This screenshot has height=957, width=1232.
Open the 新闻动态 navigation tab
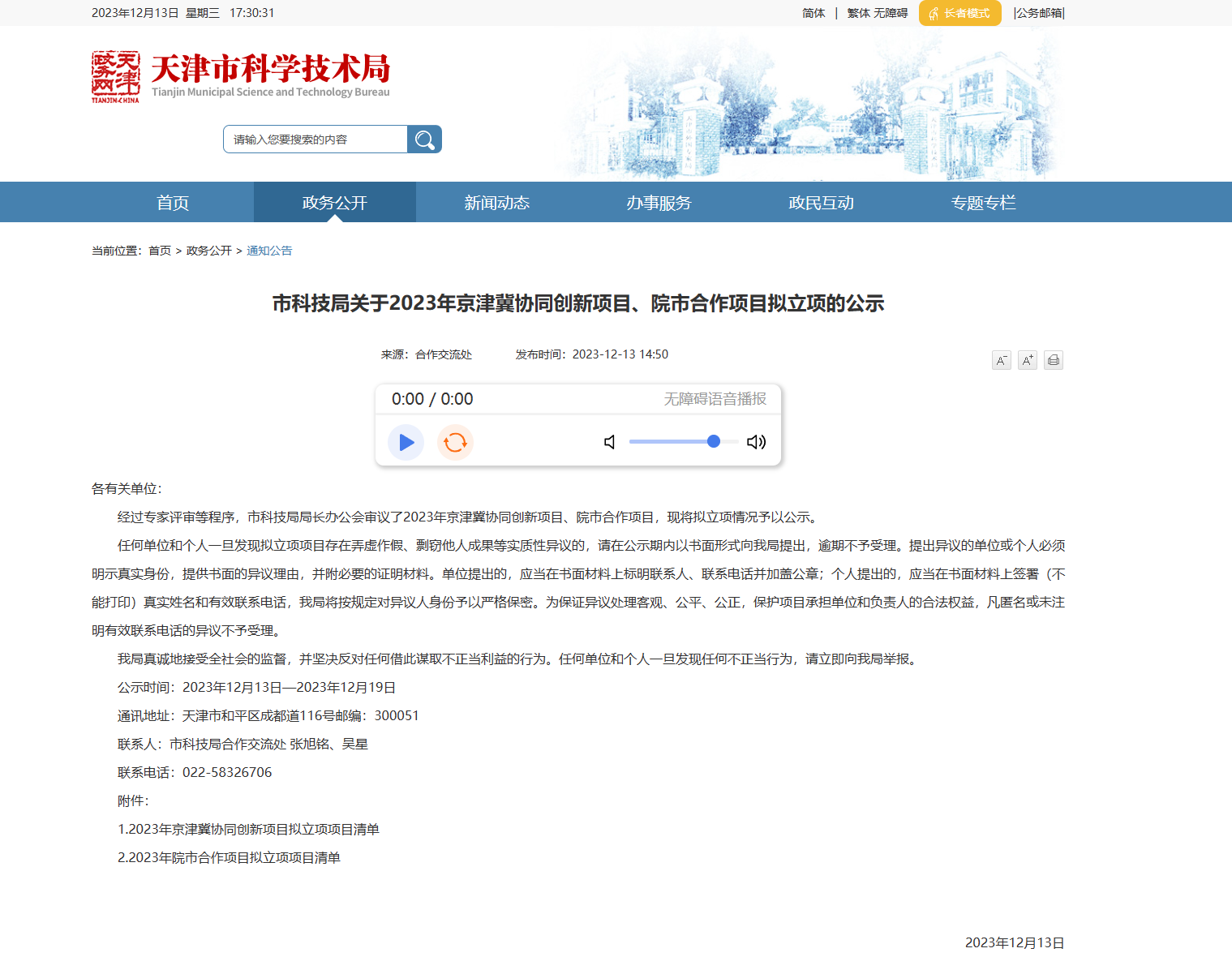tap(497, 203)
